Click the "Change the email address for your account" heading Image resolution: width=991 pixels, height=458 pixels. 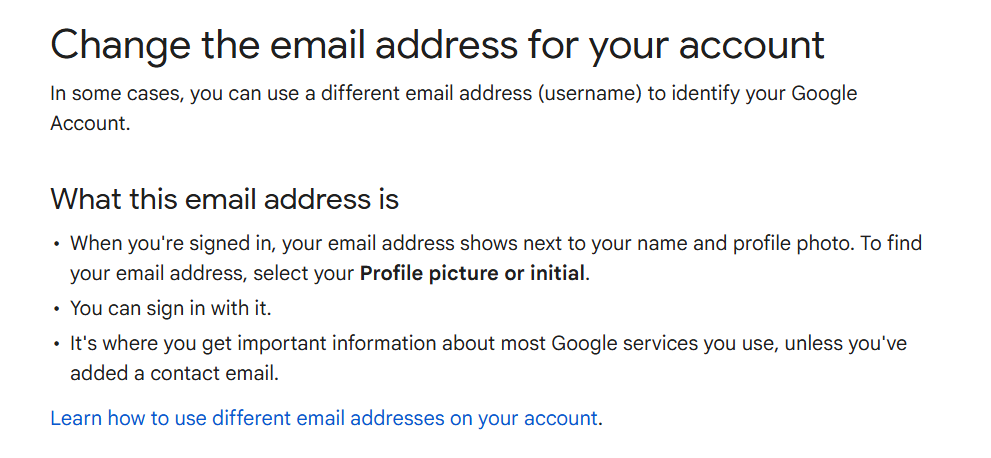438,46
